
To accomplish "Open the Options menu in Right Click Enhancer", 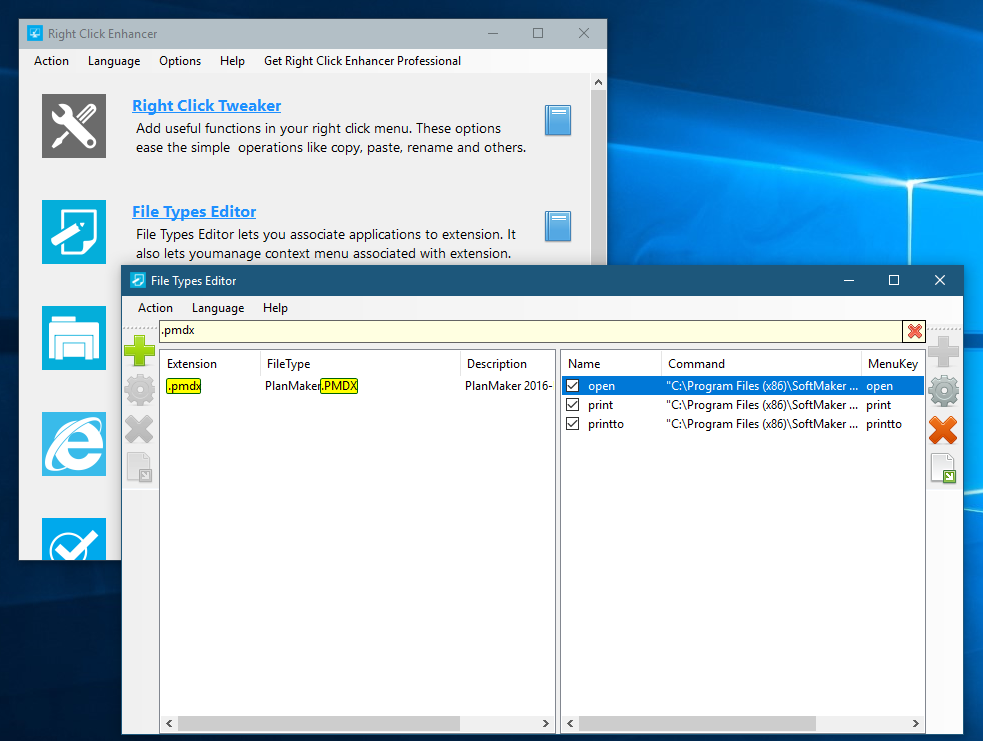I will [x=180, y=61].
